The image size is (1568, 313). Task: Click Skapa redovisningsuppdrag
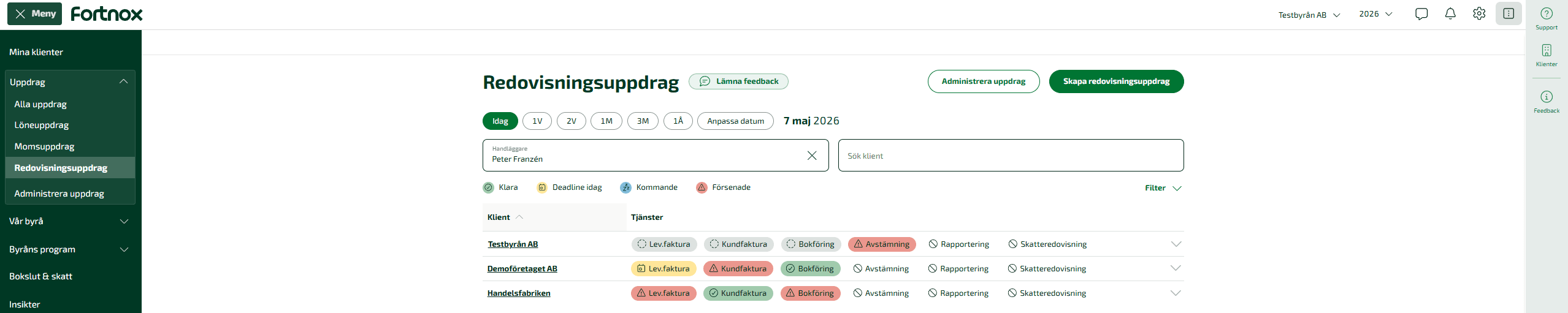(1117, 81)
